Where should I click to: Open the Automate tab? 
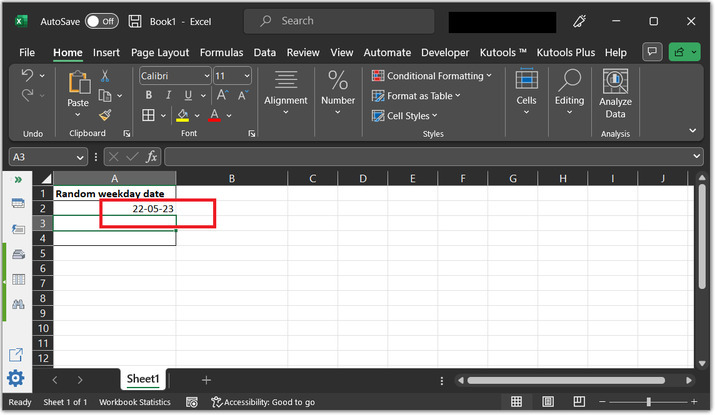coord(387,52)
